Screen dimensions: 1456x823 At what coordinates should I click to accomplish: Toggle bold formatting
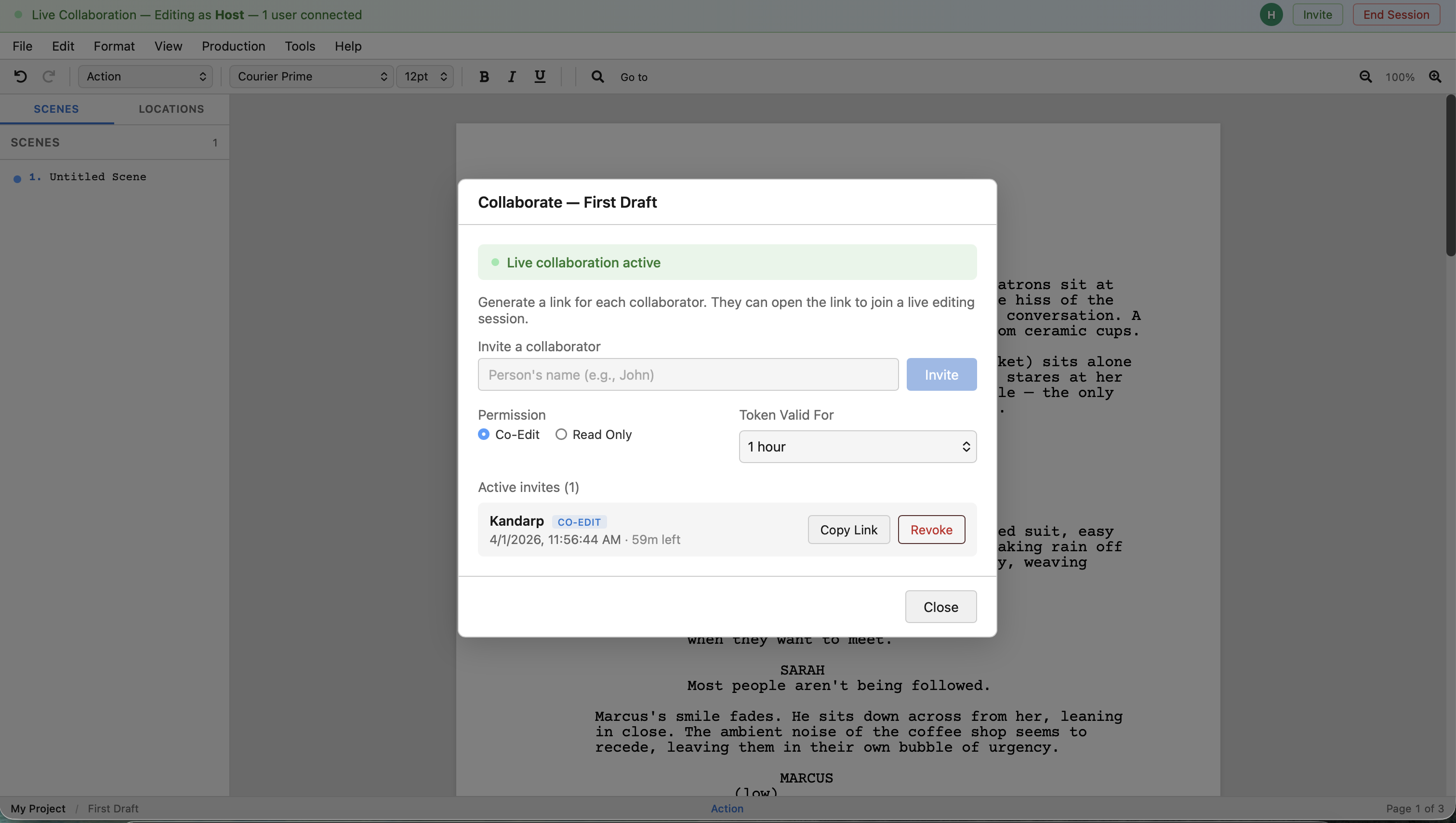[483, 76]
